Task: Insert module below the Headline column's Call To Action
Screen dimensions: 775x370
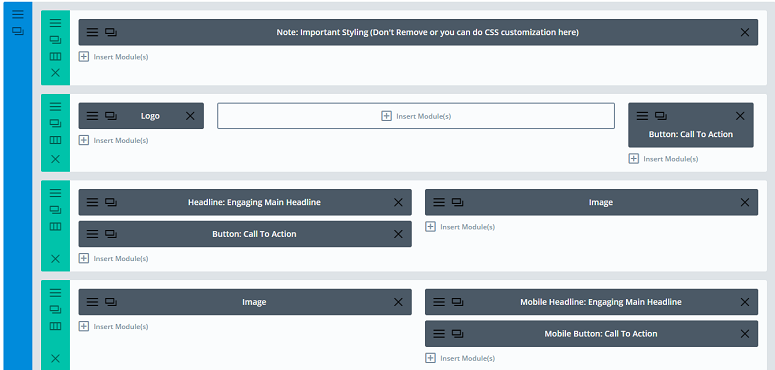Action: coord(114,258)
